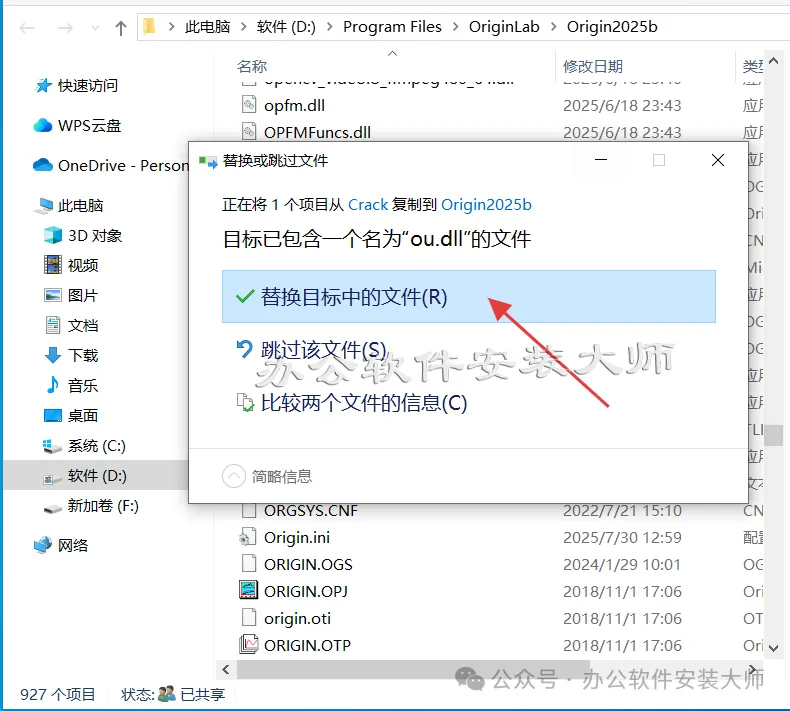Navigate forward in Explorer
Image resolution: width=790 pixels, height=711 pixels.
coord(65,28)
